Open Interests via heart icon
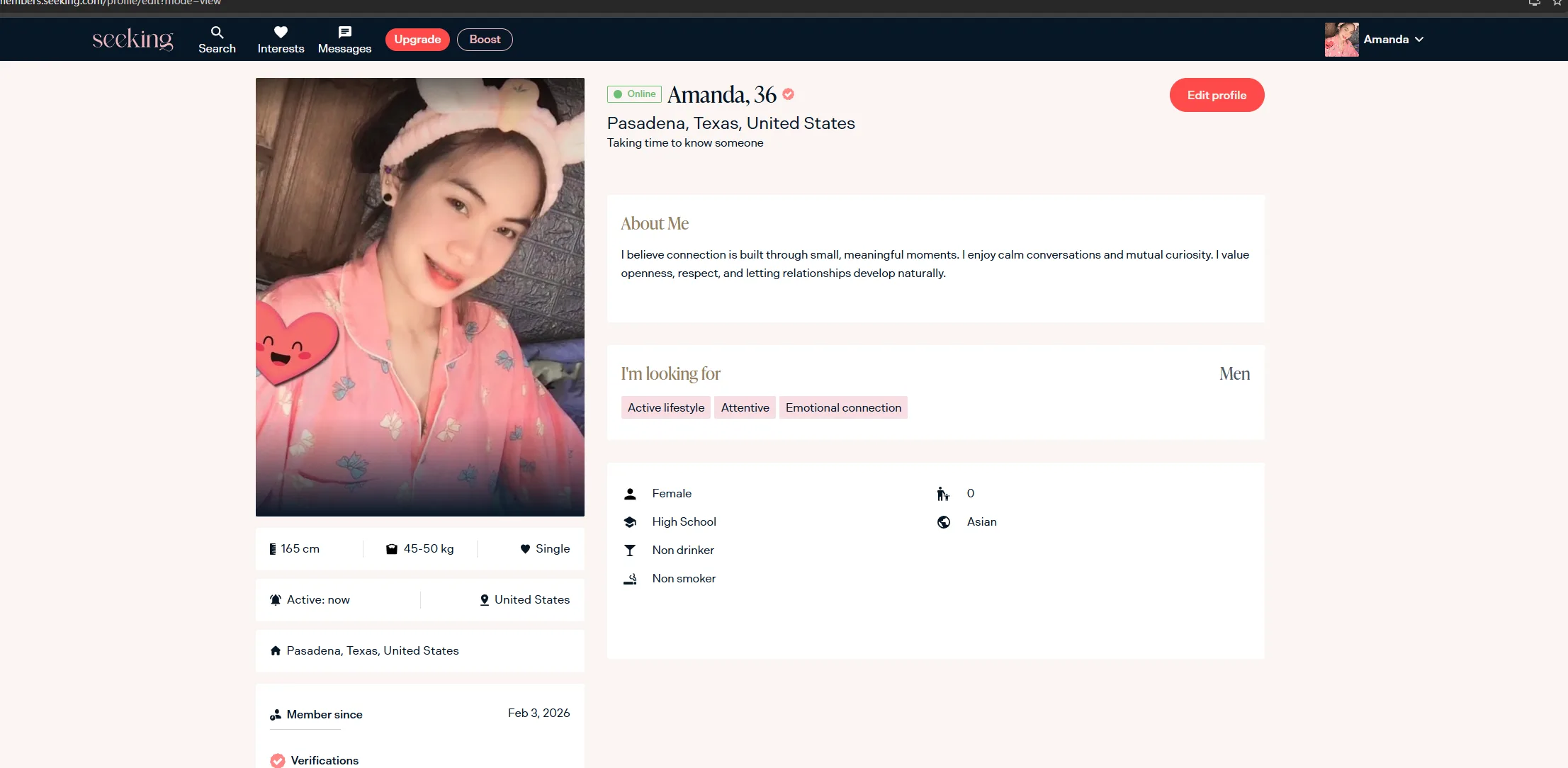Image resolution: width=1568 pixels, height=768 pixels. click(x=281, y=32)
